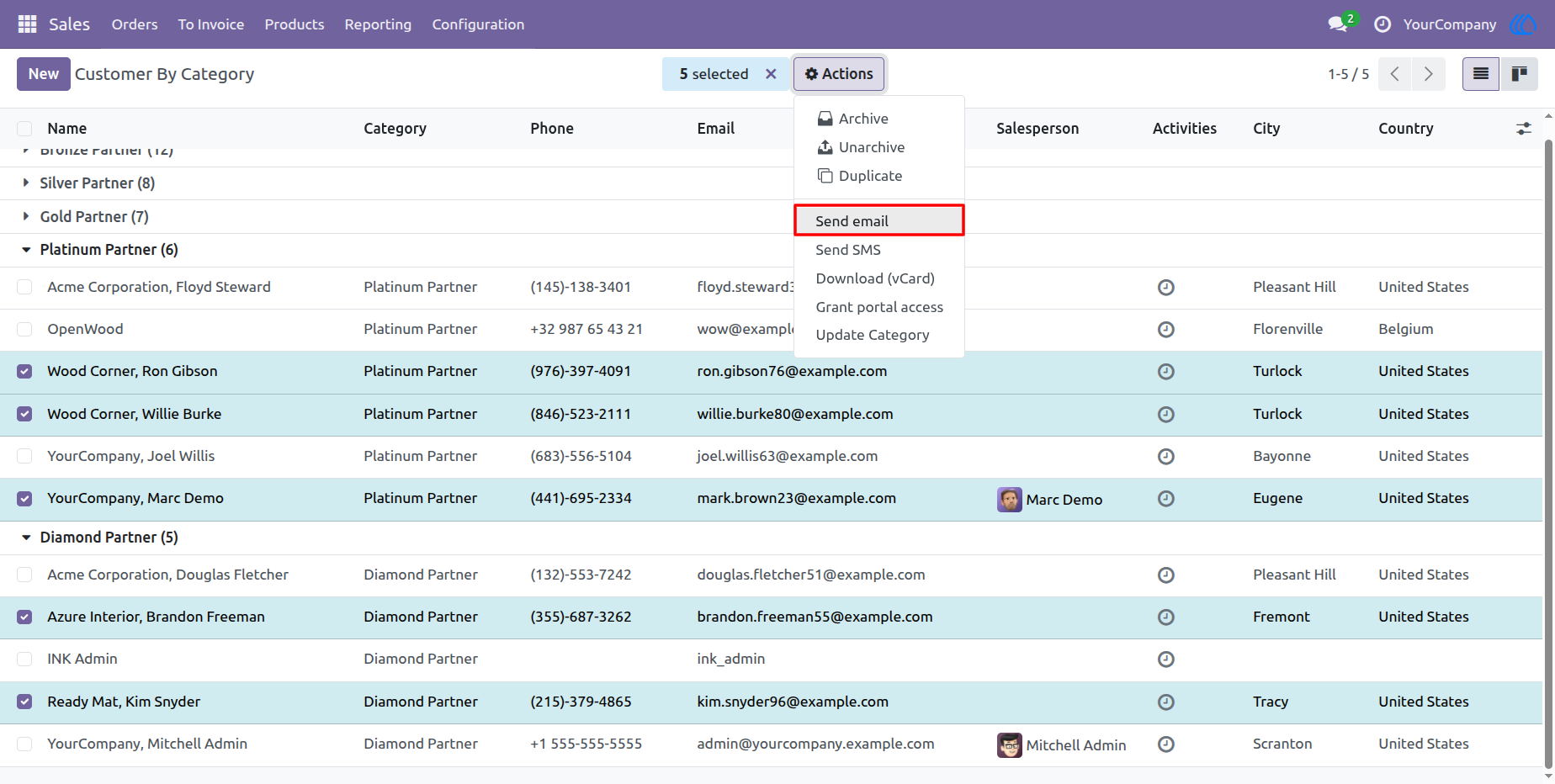Open the user avatar menu

coord(1523,24)
